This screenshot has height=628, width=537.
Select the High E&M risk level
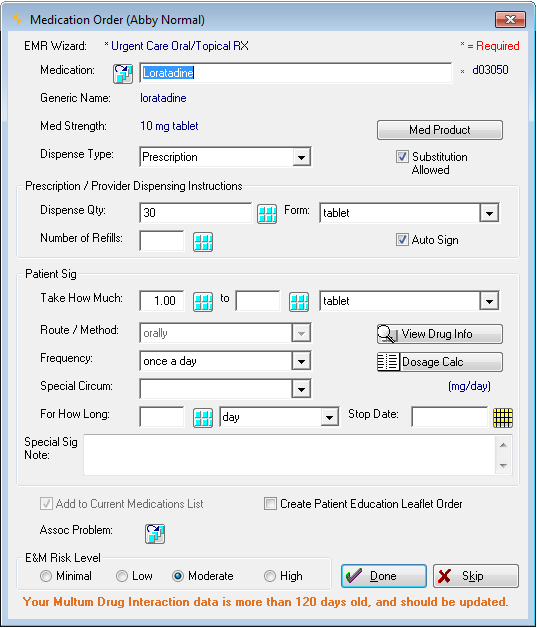pos(270,576)
